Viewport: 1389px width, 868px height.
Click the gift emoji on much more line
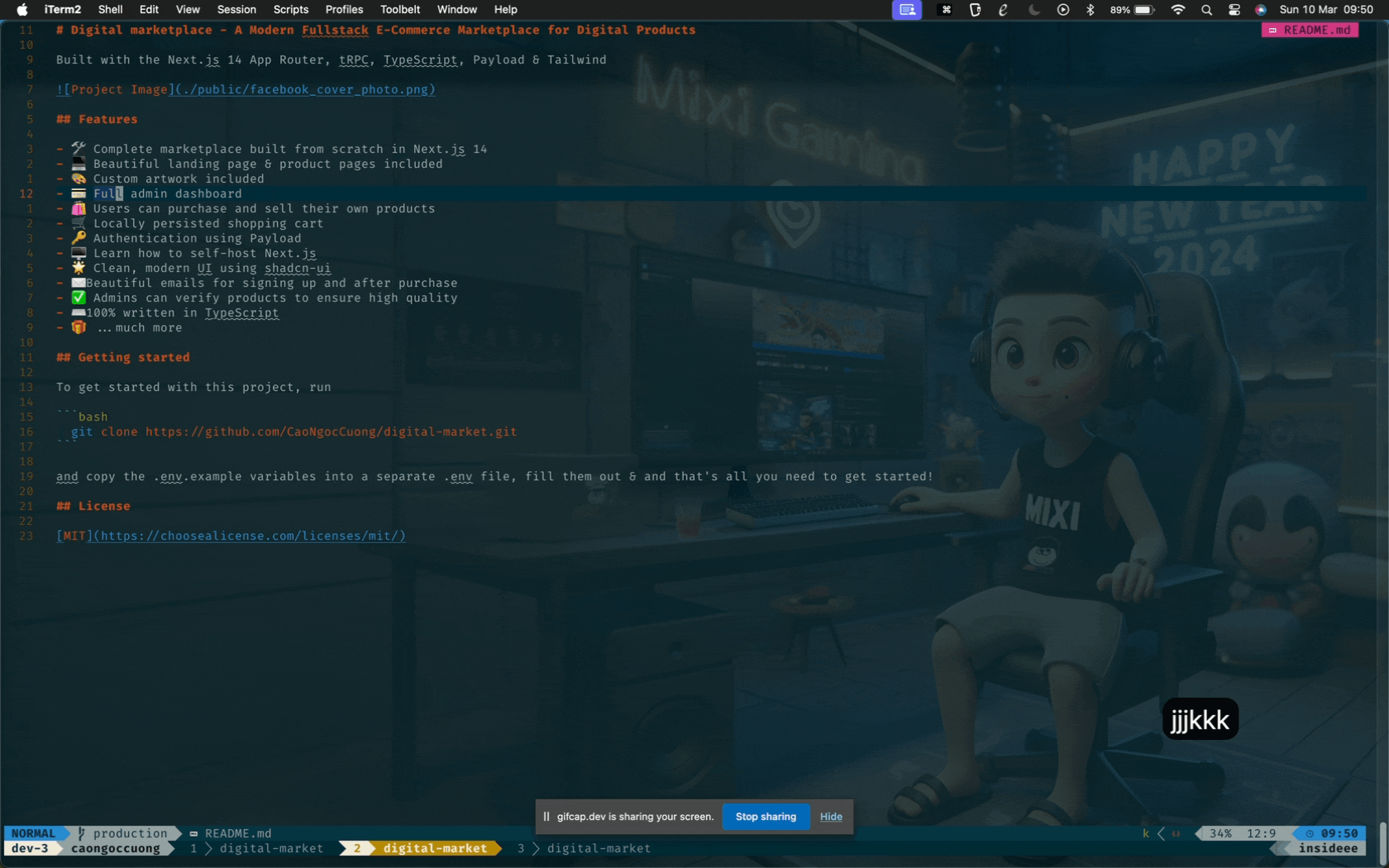tap(79, 327)
